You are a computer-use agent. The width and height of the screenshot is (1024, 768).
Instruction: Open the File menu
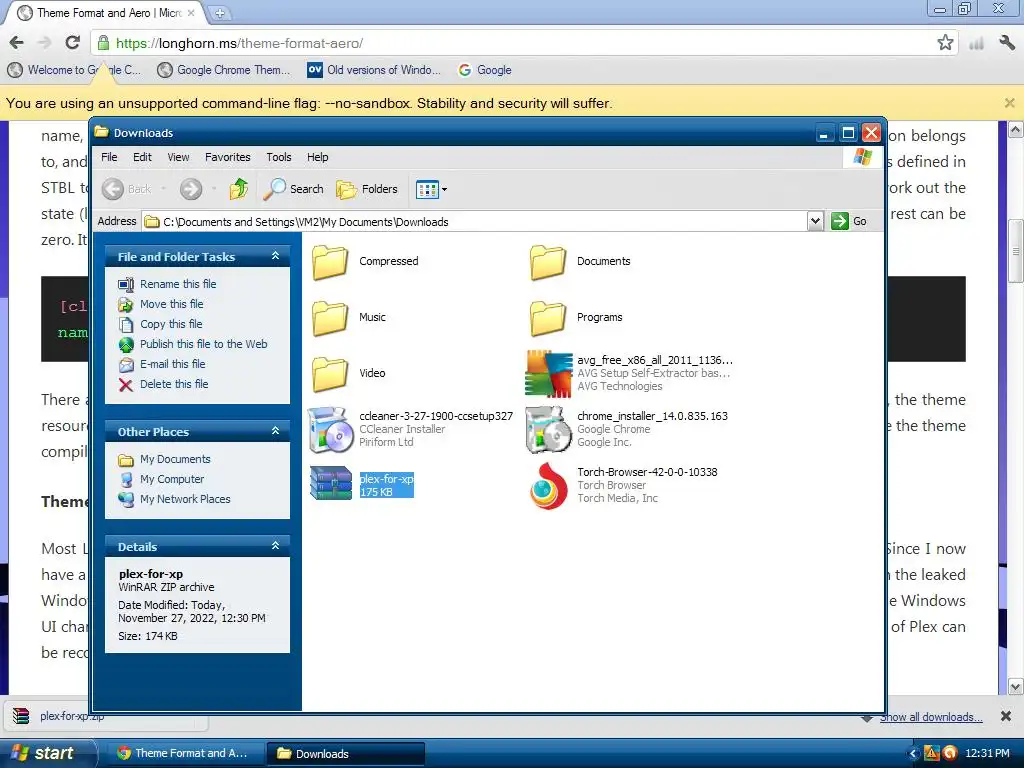click(109, 157)
